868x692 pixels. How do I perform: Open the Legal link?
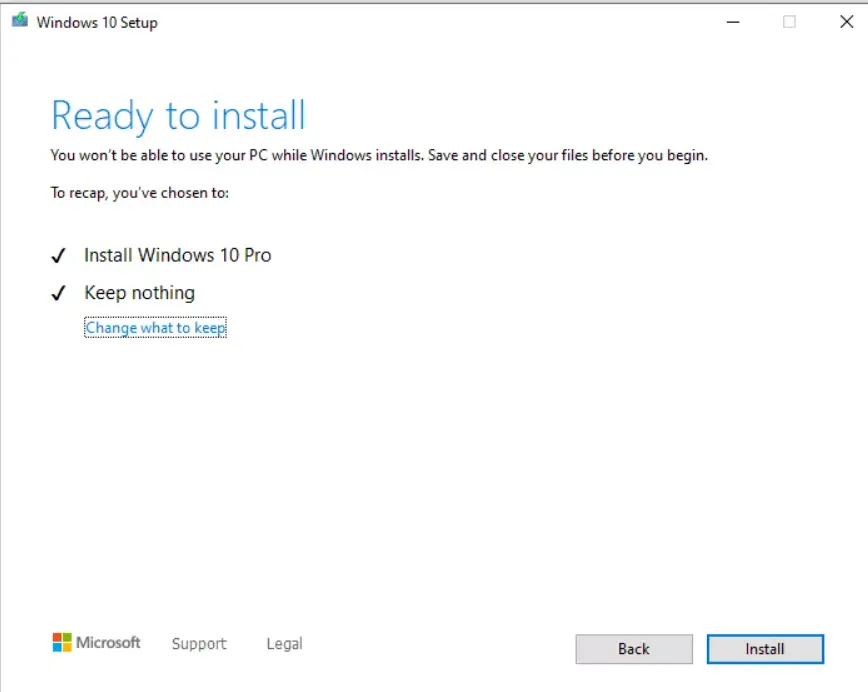pos(284,643)
